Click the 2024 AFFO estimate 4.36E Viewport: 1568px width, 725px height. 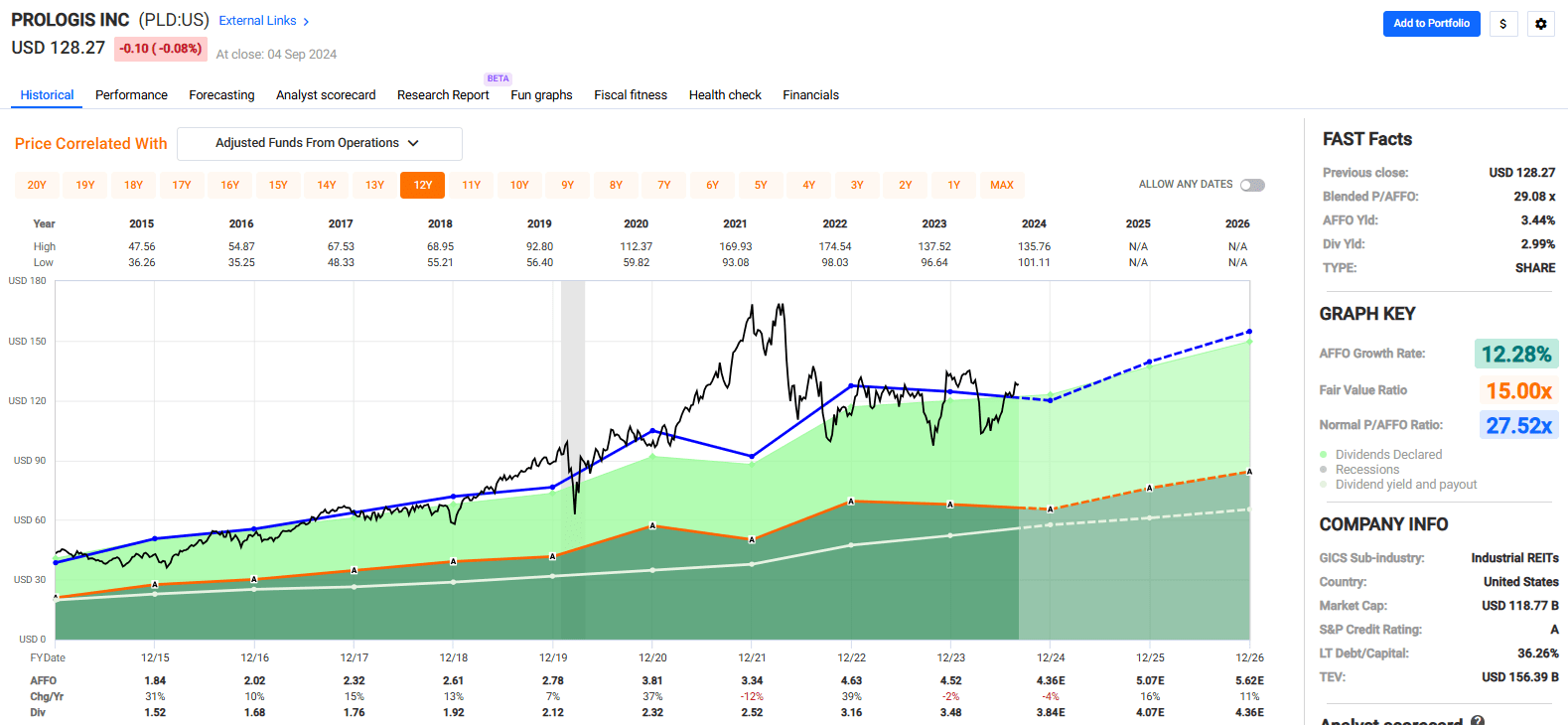pyautogui.click(x=1051, y=681)
